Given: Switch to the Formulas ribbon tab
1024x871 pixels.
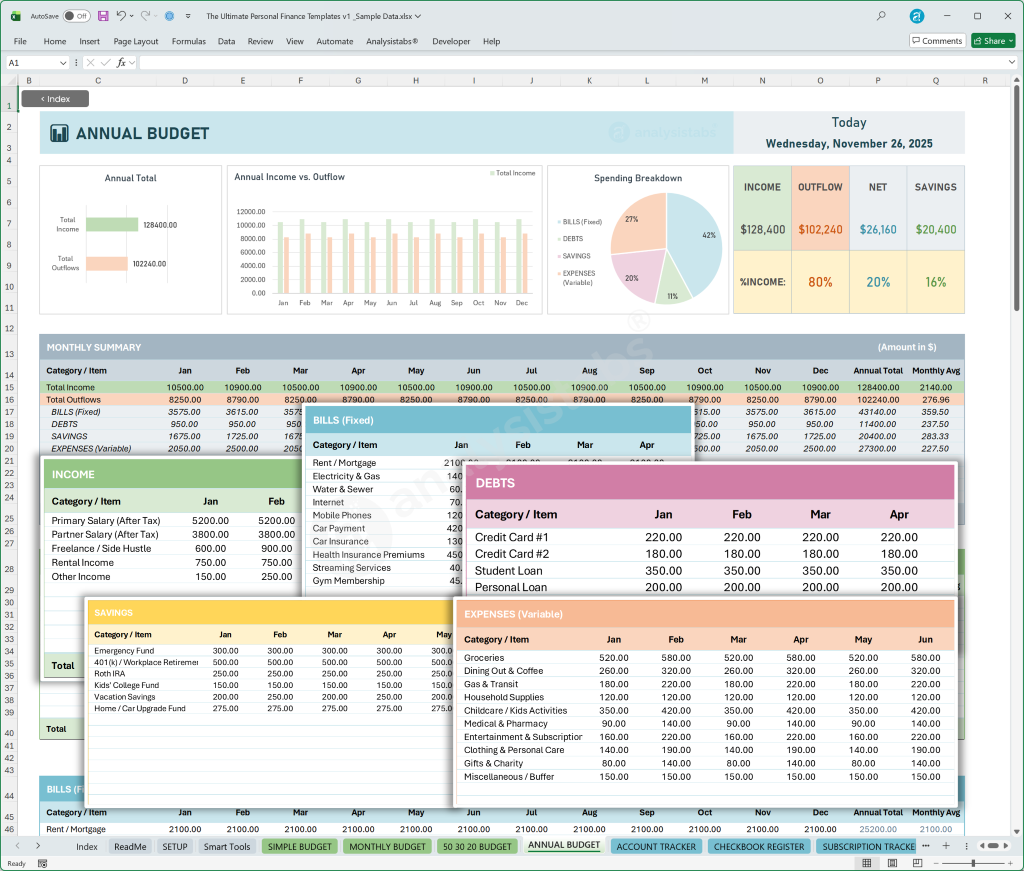Looking at the screenshot, I should [x=188, y=41].
